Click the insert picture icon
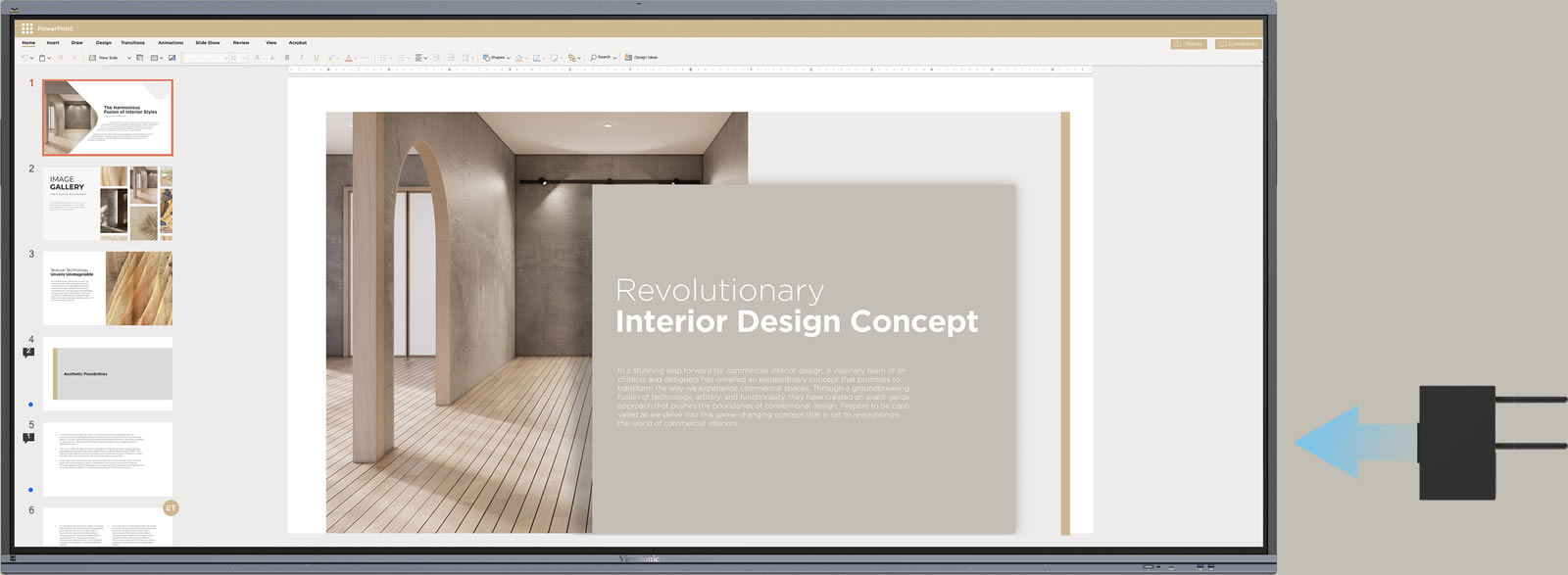The width and height of the screenshot is (1568, 575). click(172, 58)
